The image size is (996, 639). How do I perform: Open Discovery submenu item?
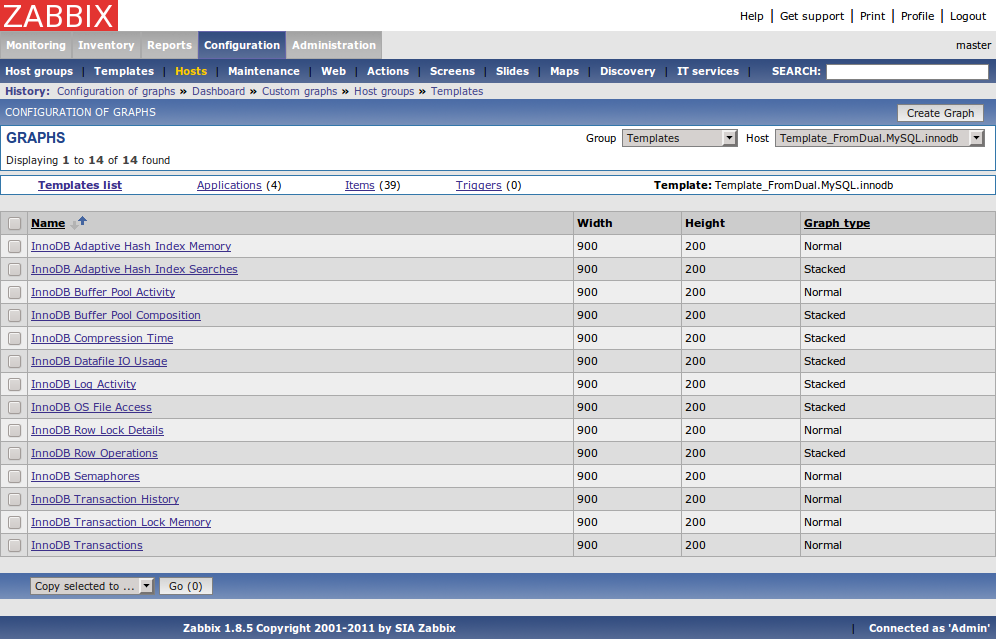coord(628,71)
